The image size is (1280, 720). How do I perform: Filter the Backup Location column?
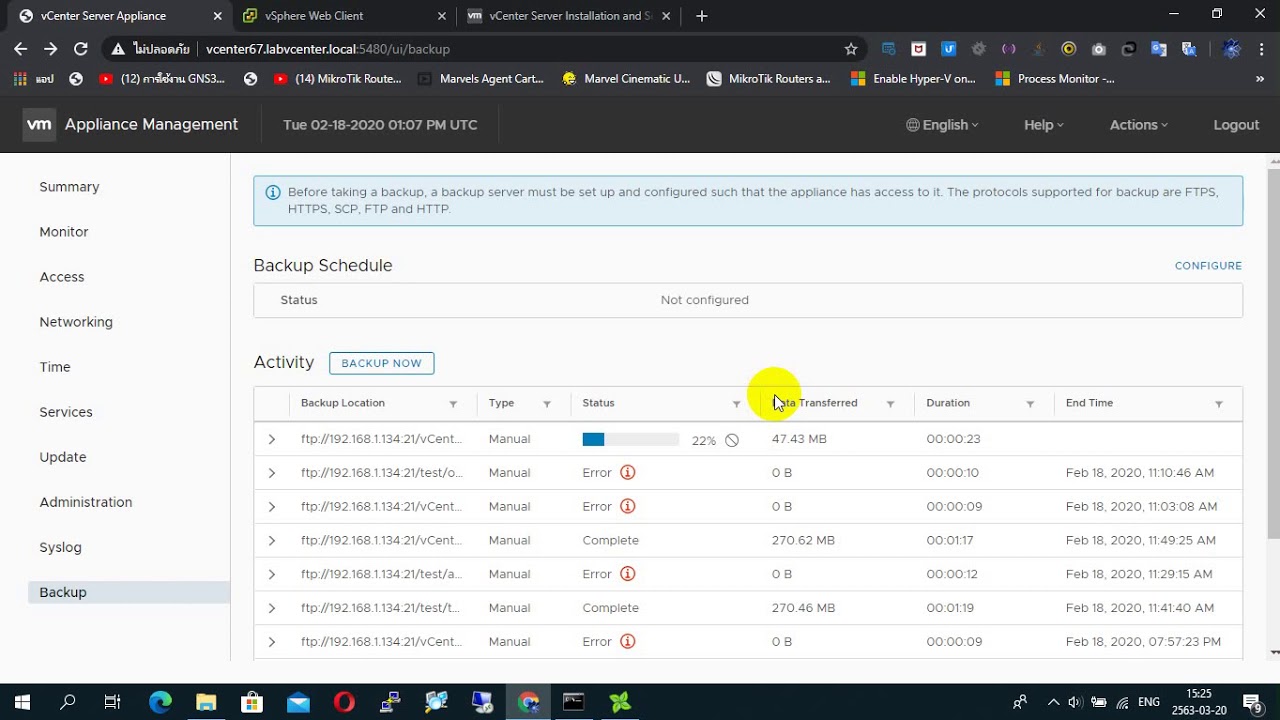[453, 404]
